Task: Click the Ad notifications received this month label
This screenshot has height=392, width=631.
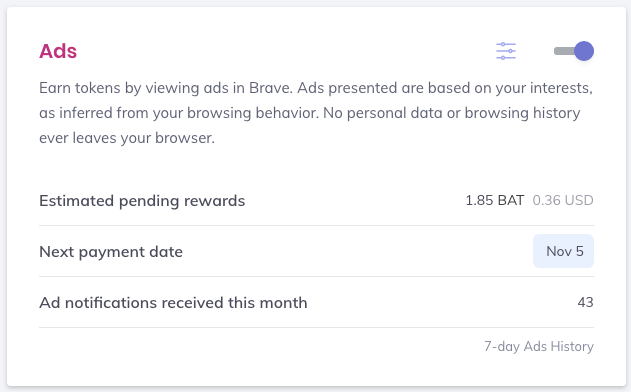Action: tap(173, 303)
